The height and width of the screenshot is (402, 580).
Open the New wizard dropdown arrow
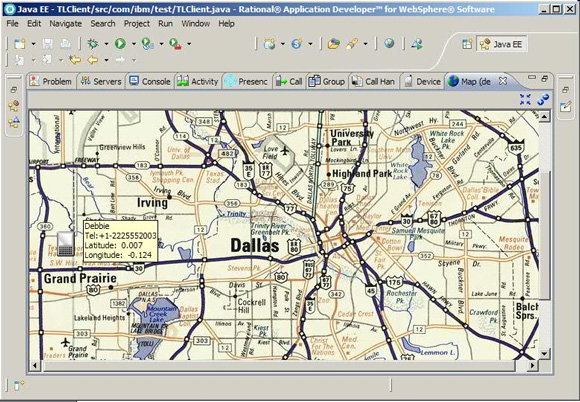[x=33, y=44]
